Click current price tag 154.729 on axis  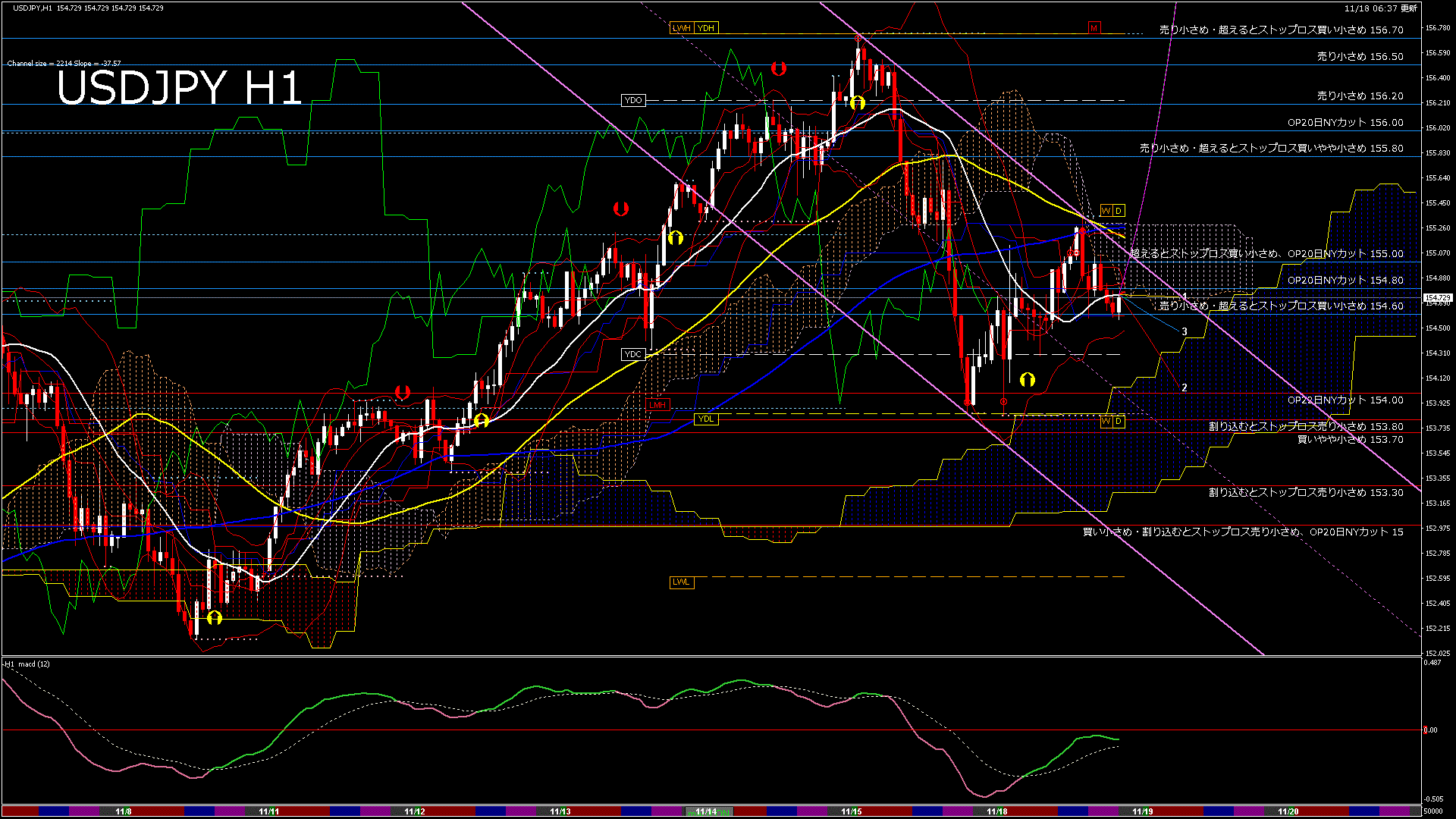click(x=1437, y=298)
